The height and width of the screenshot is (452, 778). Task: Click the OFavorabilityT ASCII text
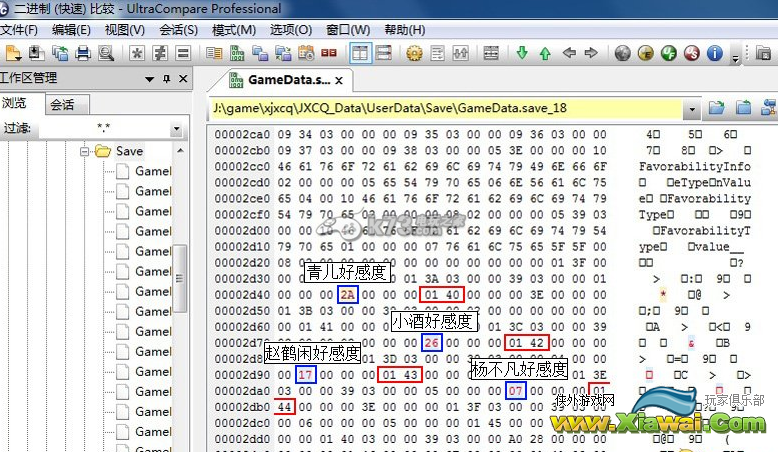[701, 231]
